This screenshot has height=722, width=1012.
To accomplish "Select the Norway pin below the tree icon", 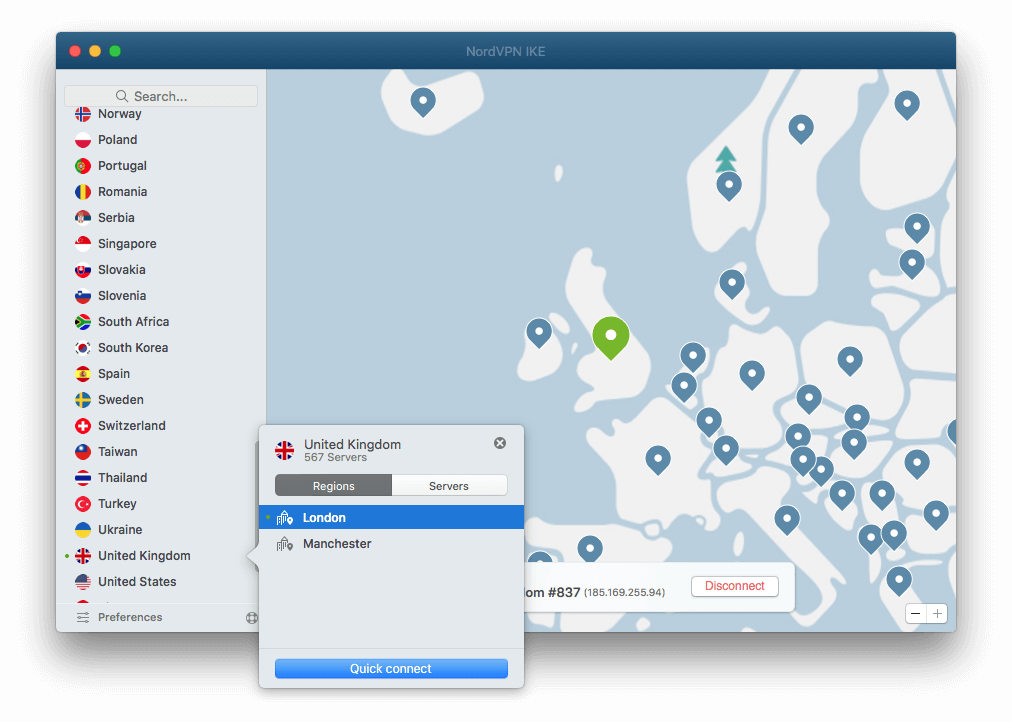I will click(x=729, y=186).
